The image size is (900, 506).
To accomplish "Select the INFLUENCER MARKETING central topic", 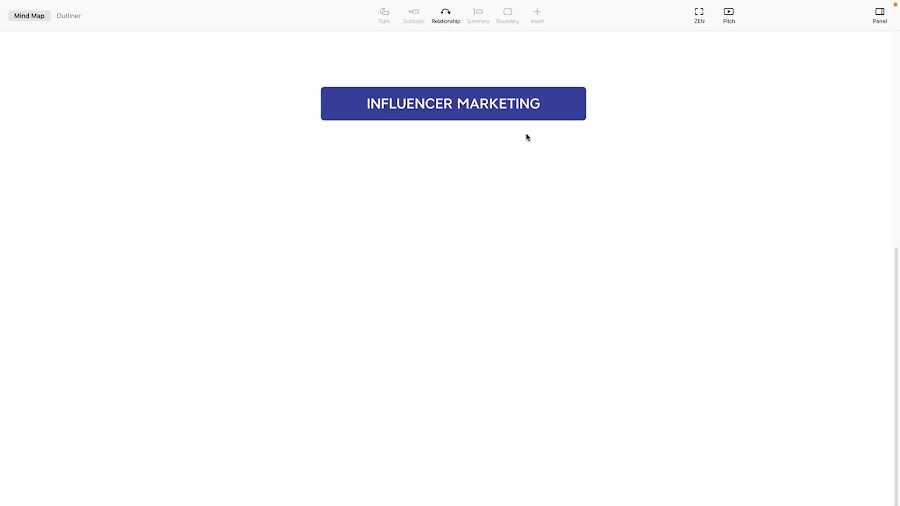I will [x=453, y=104].
